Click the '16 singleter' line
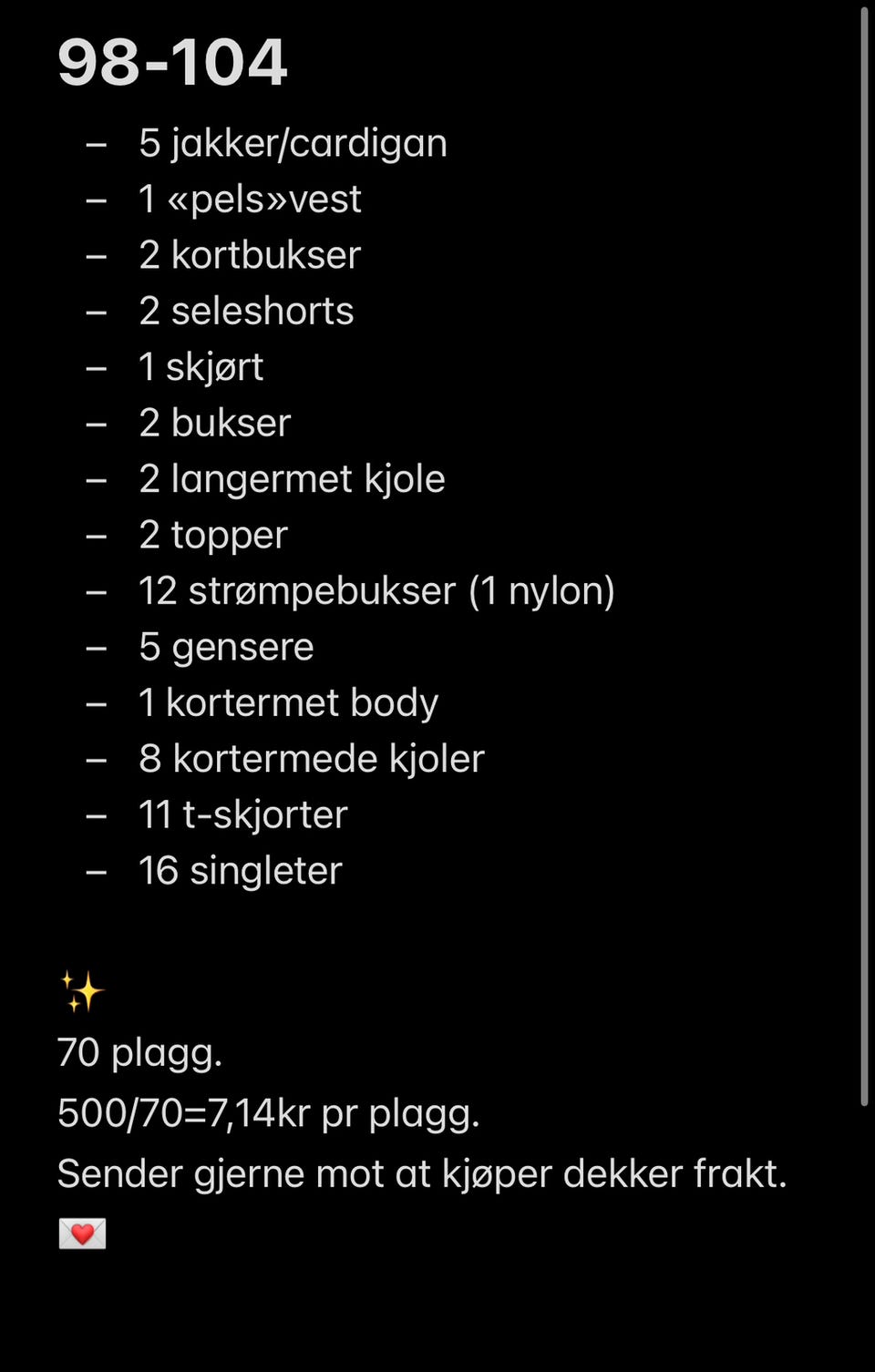Viewport: 875px width, 1372px height. coord(240,871)
